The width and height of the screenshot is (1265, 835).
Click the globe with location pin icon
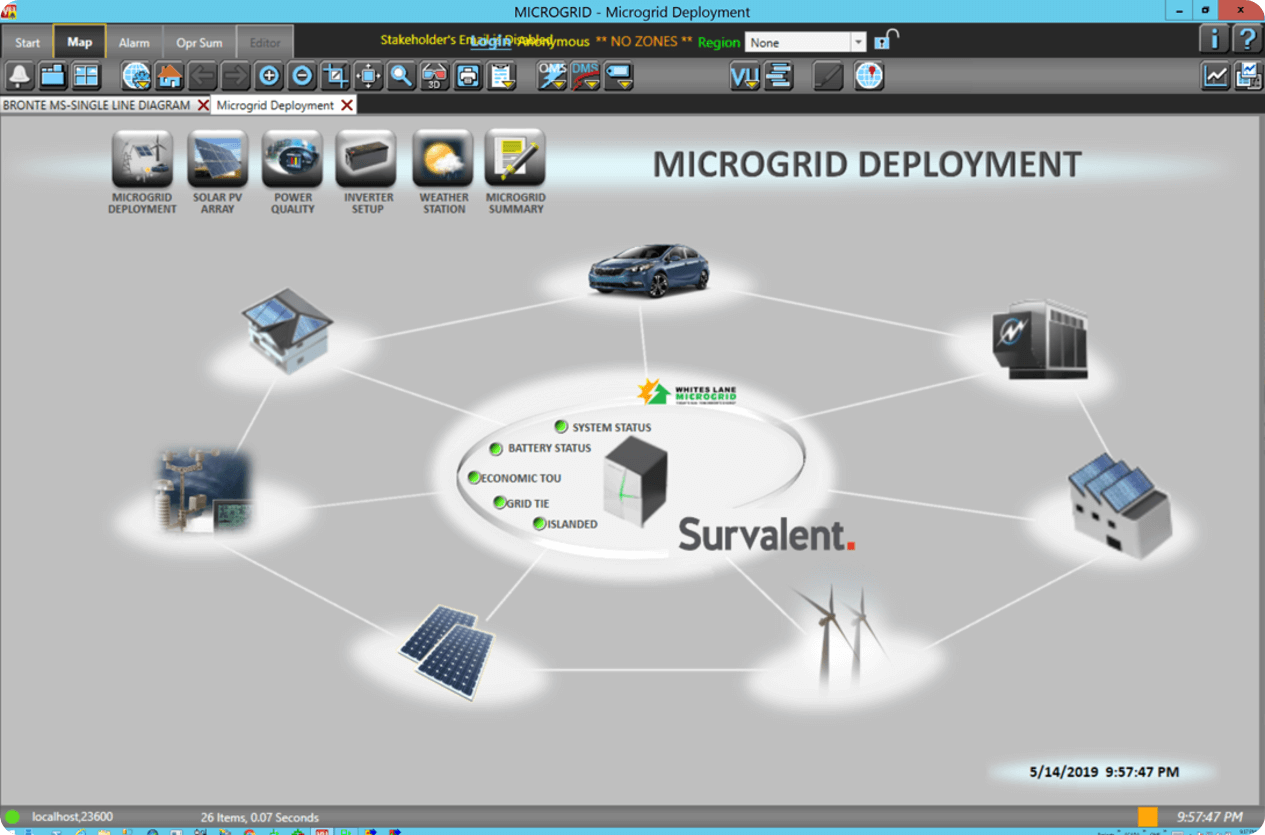tap(869, 76)
